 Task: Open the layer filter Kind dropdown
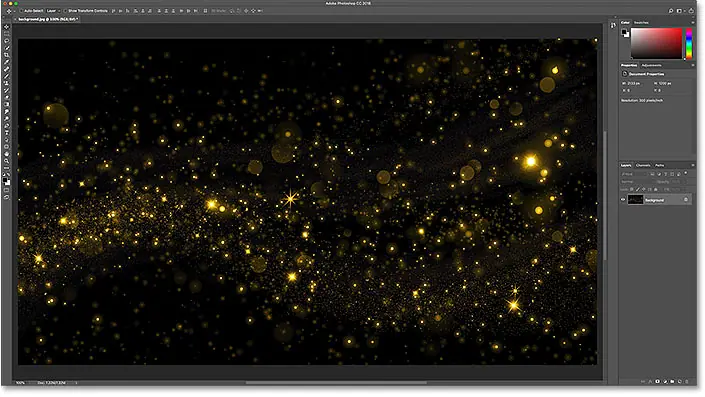pyautogui.click(x=634, y=174)
